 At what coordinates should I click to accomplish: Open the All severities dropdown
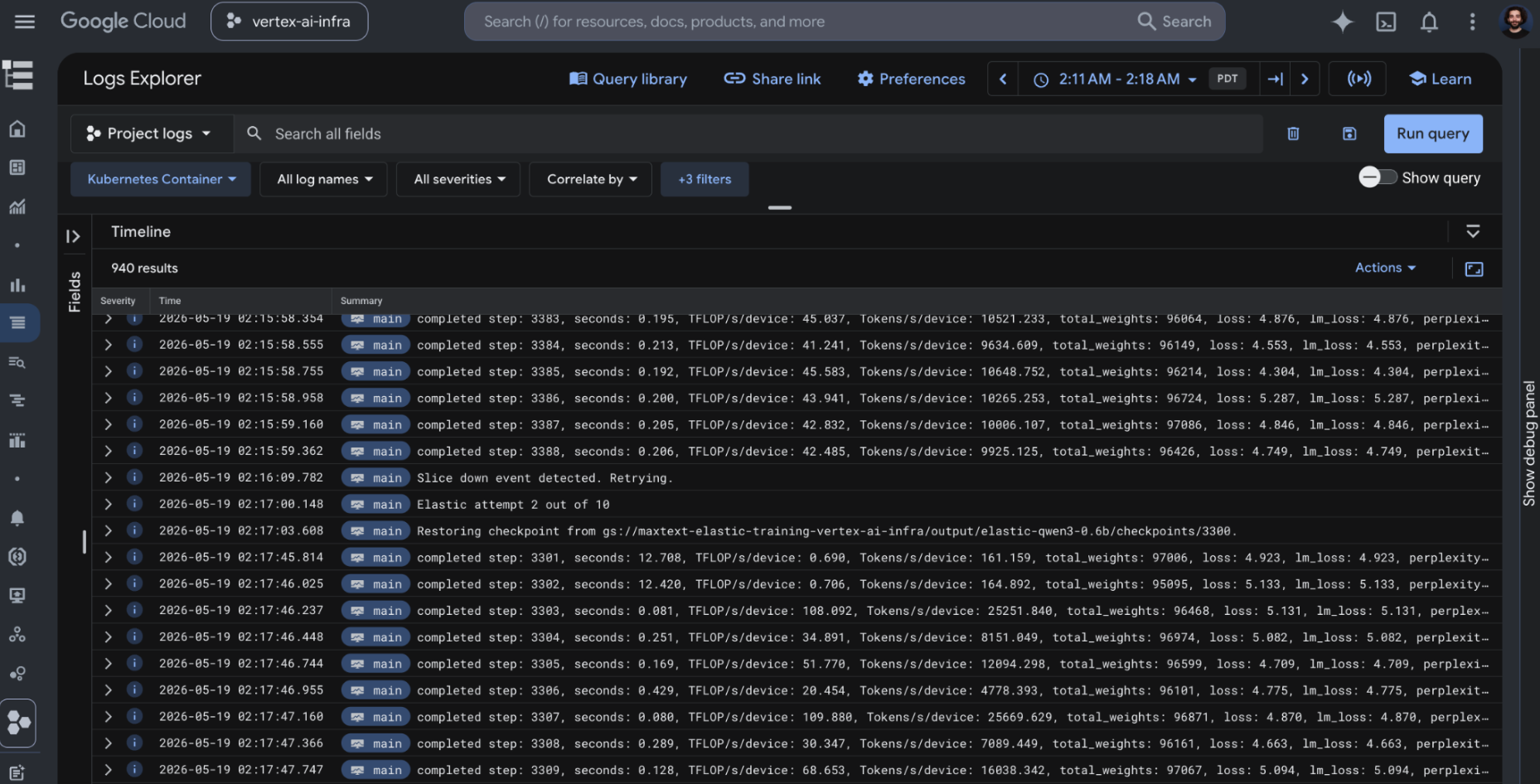coord(458,179)
